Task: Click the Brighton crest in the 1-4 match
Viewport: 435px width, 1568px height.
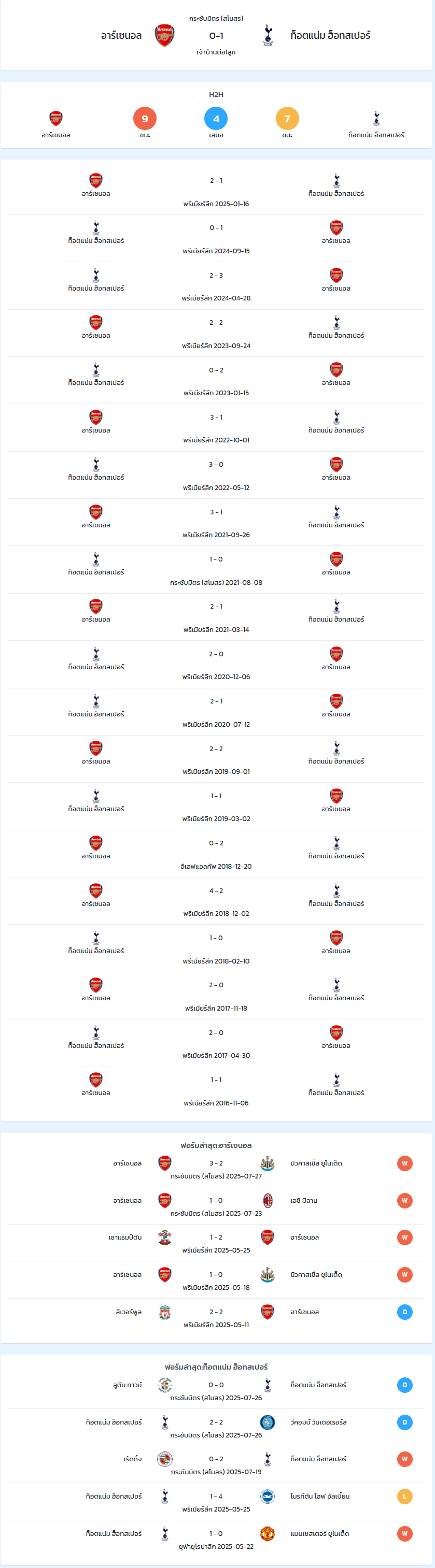Action: pyautogui.click(x=268, y=1496)
